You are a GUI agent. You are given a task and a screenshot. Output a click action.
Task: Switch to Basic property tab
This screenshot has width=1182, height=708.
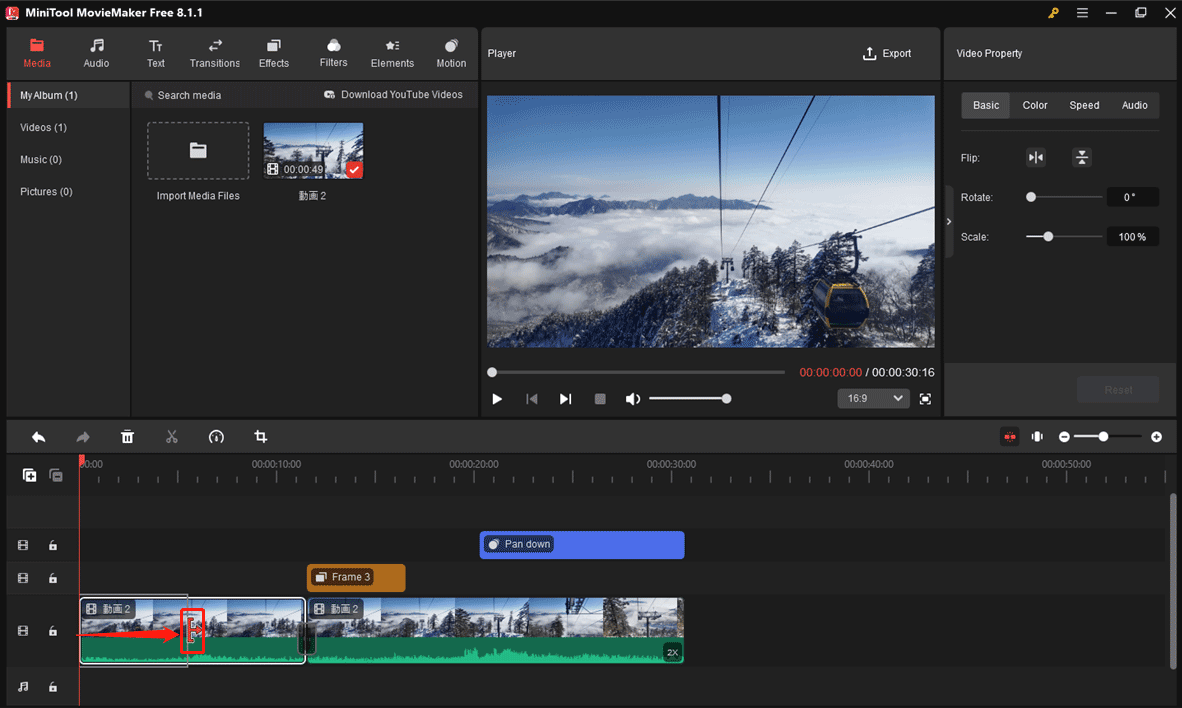tap(985, 106)
